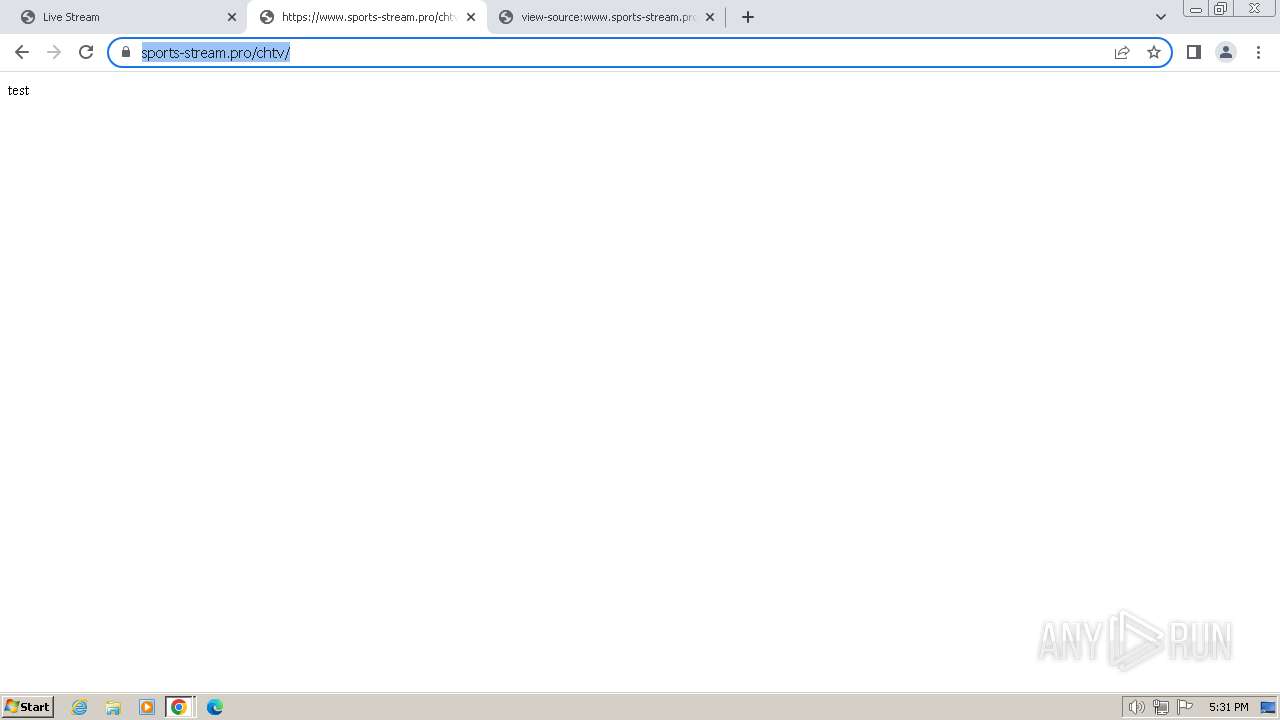Open the browser side panel
The height and width of the screenshot is (720, 1280).
pyautogui.click(x=1194, y=52)
